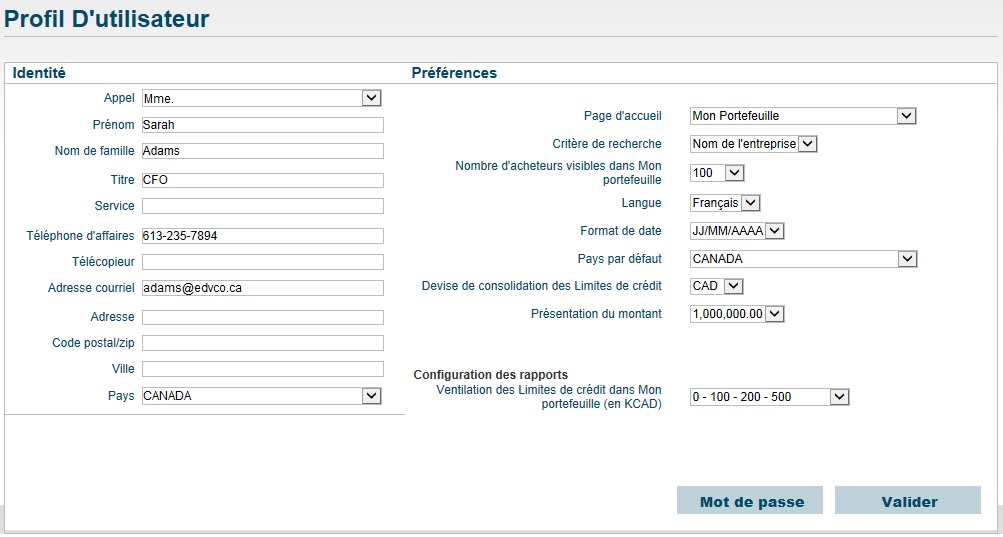Expand the Pays par défaut dropdown
This screenshot has height=537, width=1003.
tap(803, 259)
